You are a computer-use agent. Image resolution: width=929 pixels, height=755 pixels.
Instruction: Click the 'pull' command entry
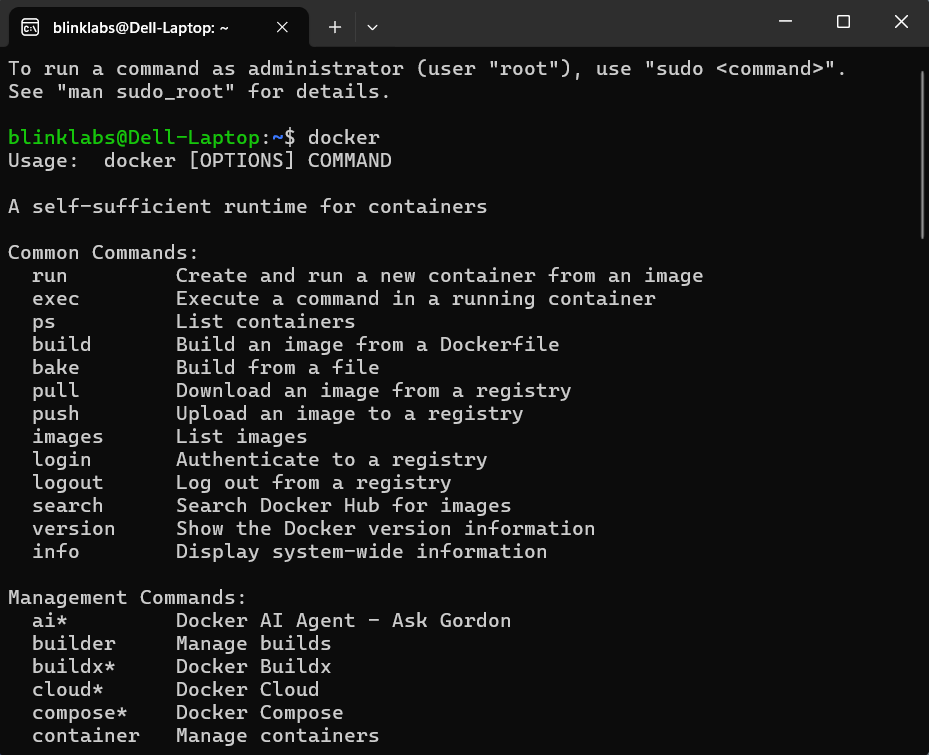tap(55, 390)
